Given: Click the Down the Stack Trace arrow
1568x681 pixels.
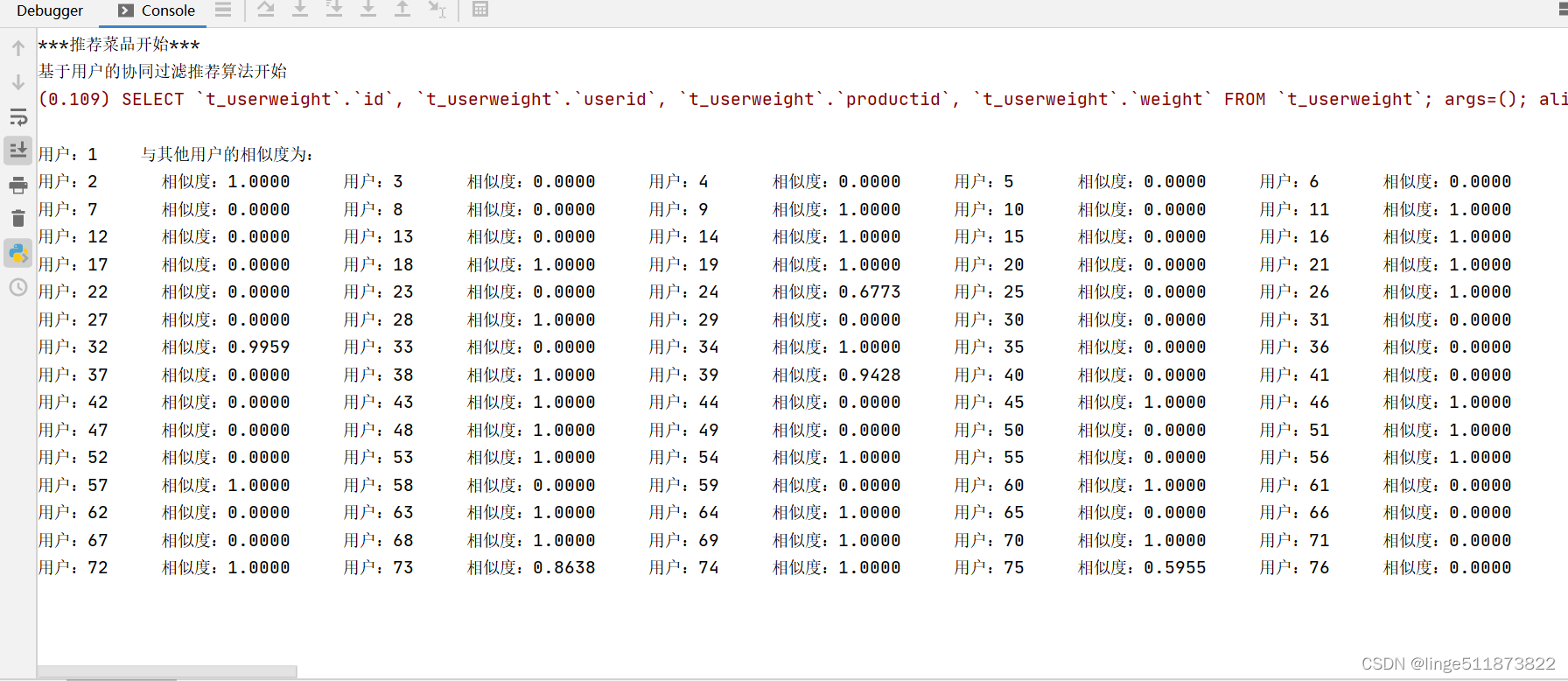Looking at the screenshot, I should click(18, 82).
